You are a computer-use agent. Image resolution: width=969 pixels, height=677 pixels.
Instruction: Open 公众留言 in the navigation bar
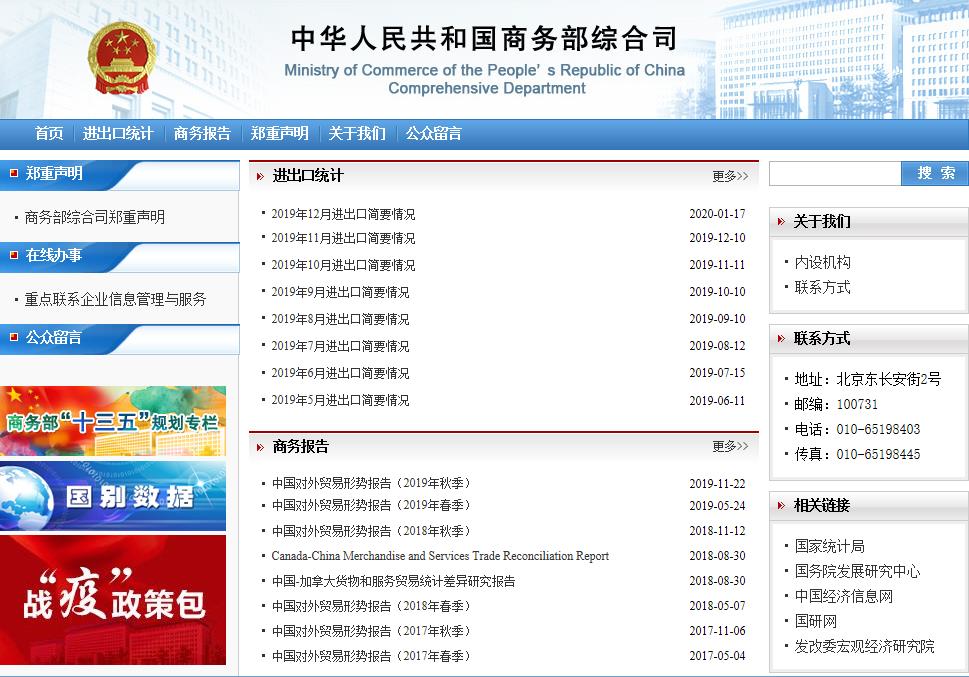tap(433, 134)
